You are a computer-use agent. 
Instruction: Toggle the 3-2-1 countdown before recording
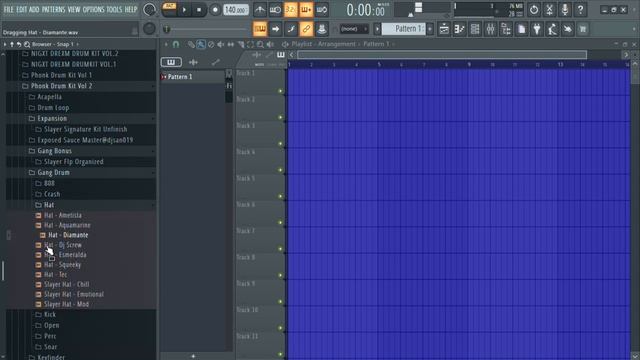coord(291,9)
